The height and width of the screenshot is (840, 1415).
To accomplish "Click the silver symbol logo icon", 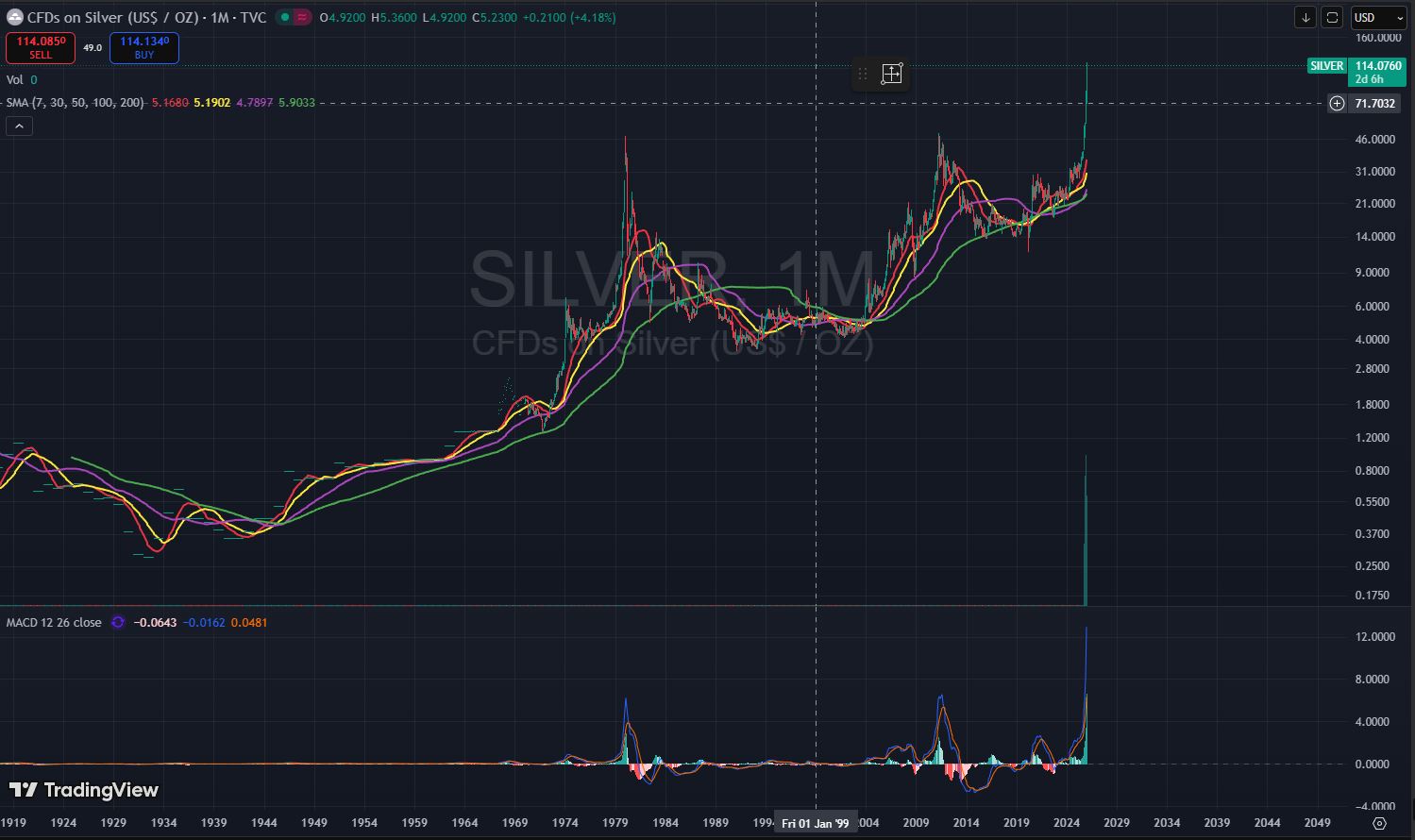I will click(x=14, y=17).
